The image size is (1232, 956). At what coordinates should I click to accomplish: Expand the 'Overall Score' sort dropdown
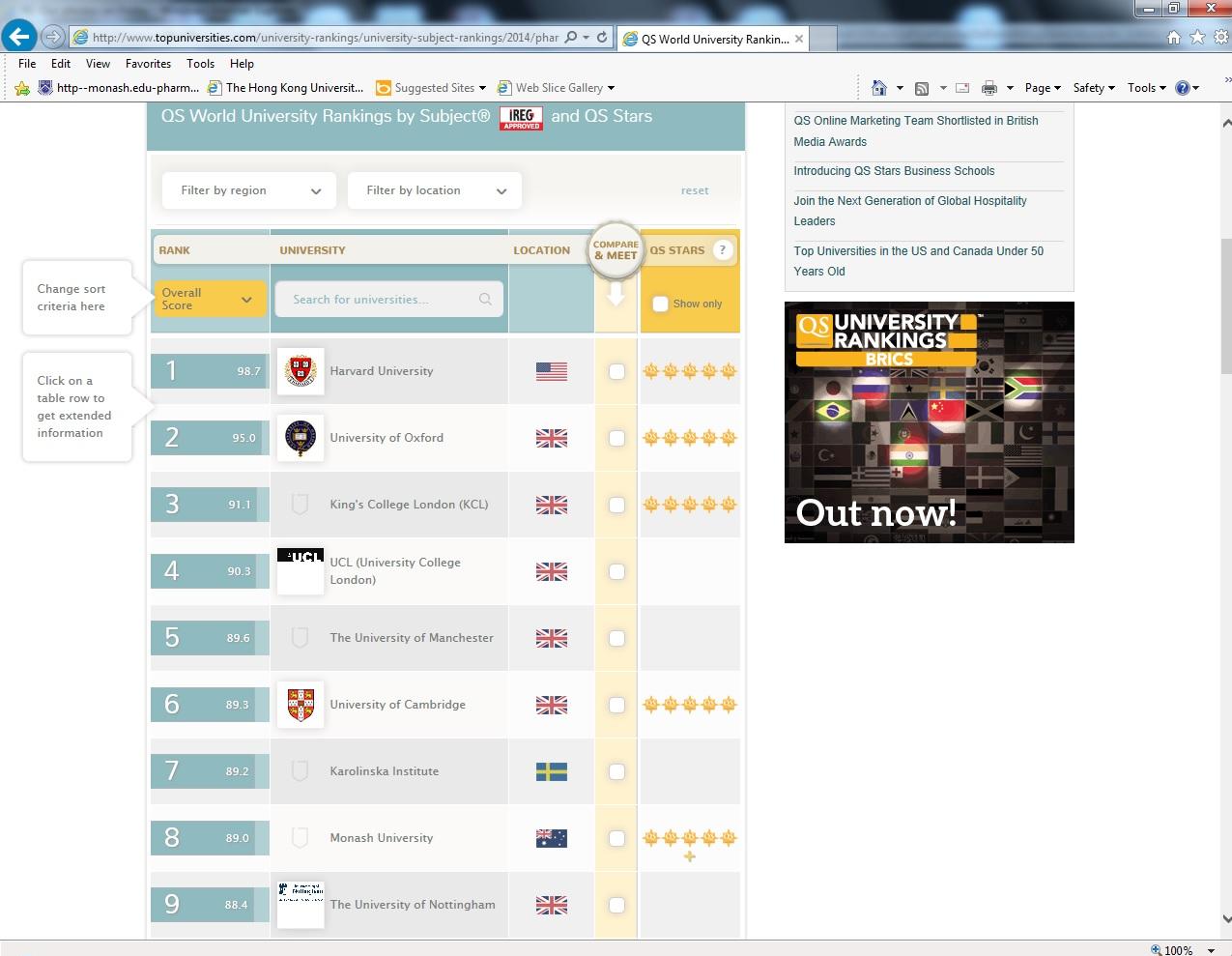[x=209, y=299]
